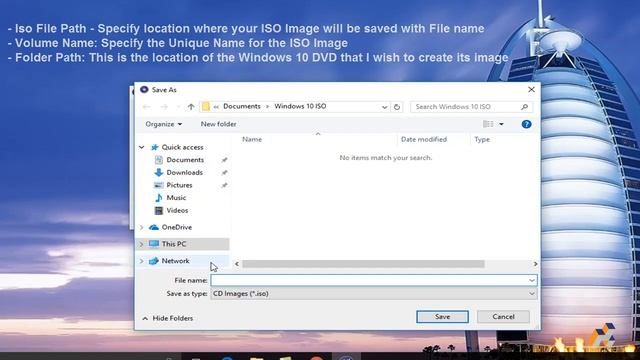The image size is (640, 360).
Task: Click the horizontal scrollbar left arrow
Action: tap(237, 264)
